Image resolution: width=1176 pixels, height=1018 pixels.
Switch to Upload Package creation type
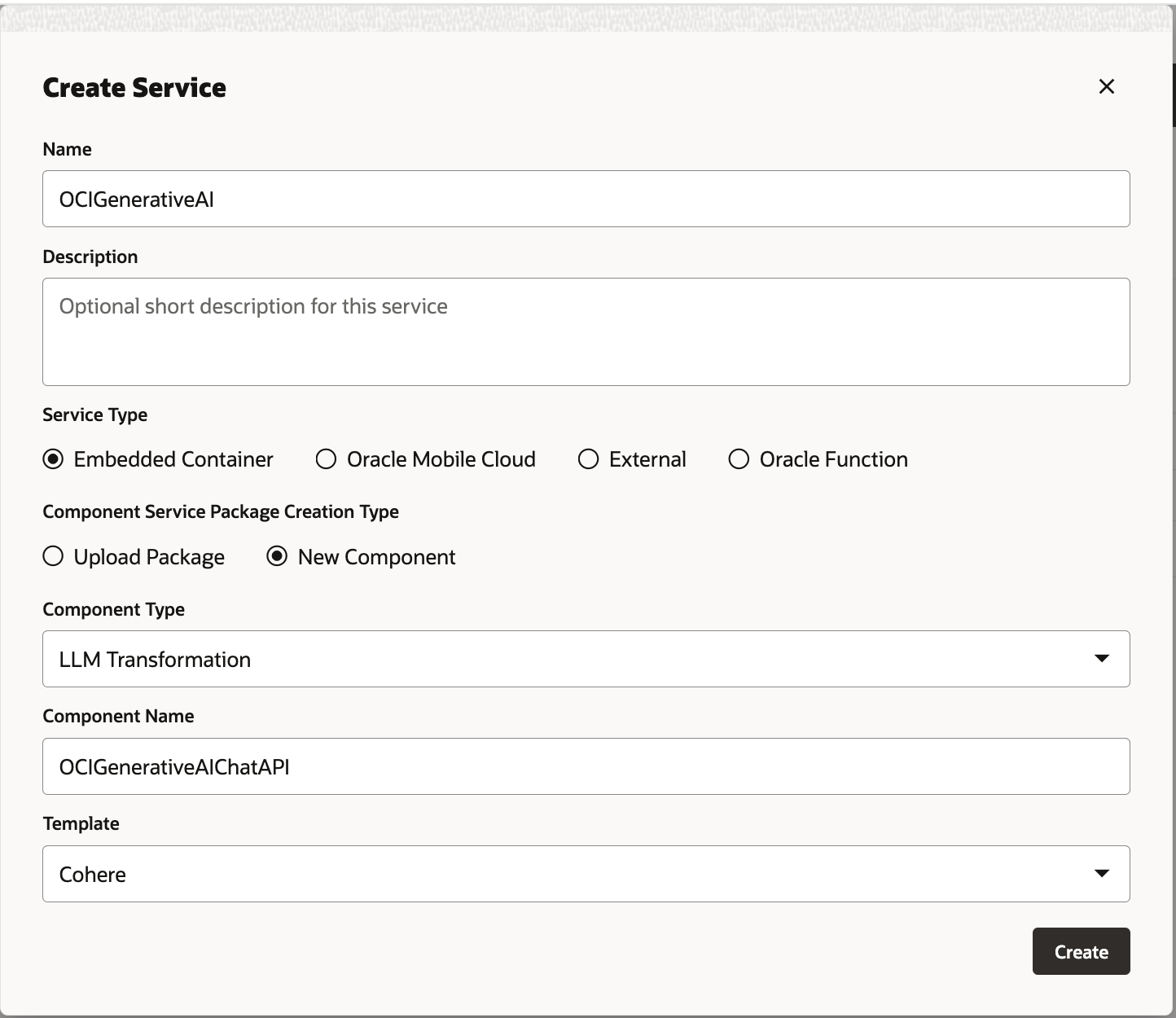(54, 557)
